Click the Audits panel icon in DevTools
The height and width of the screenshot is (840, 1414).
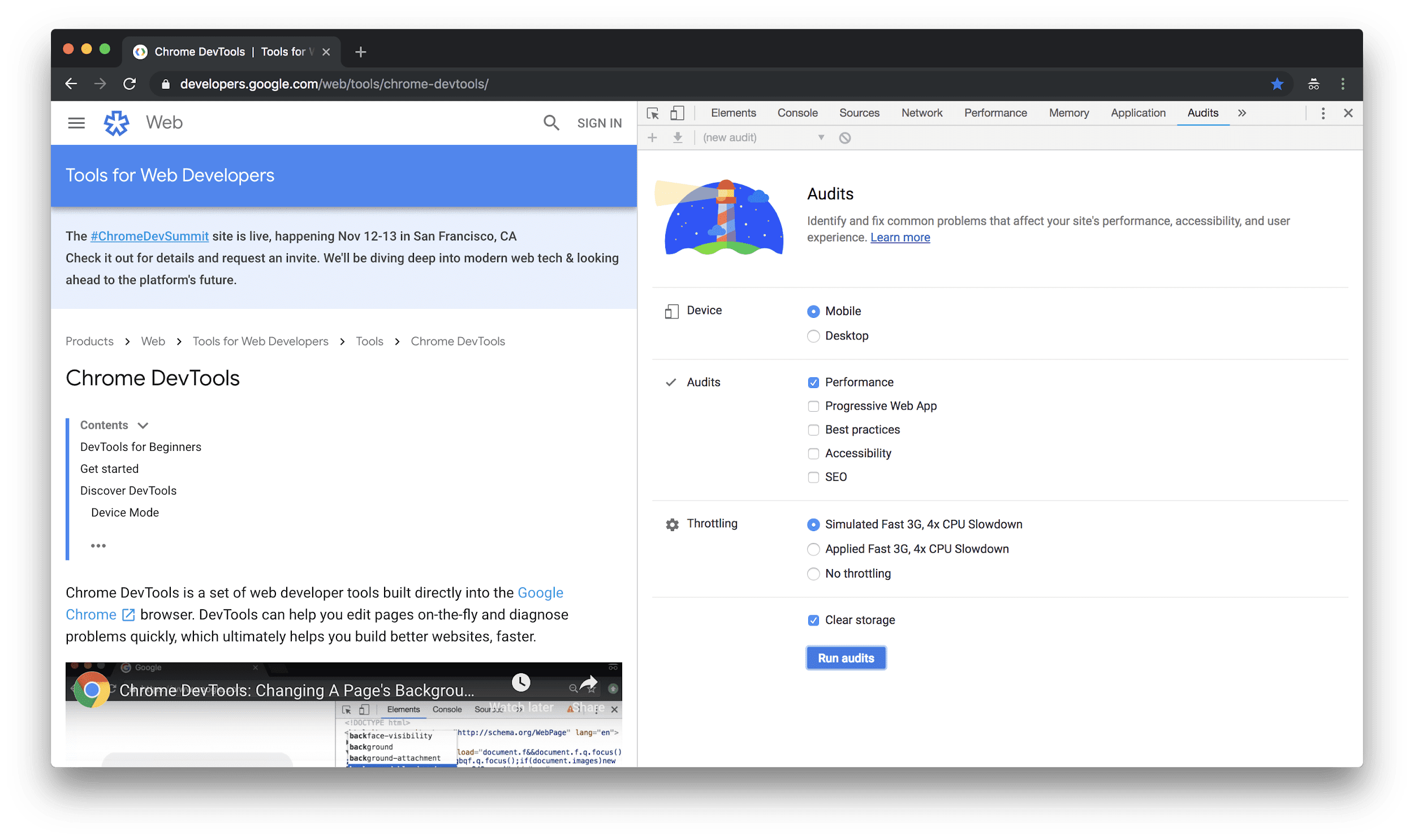pyautogui.click(x=1201, y=112)
